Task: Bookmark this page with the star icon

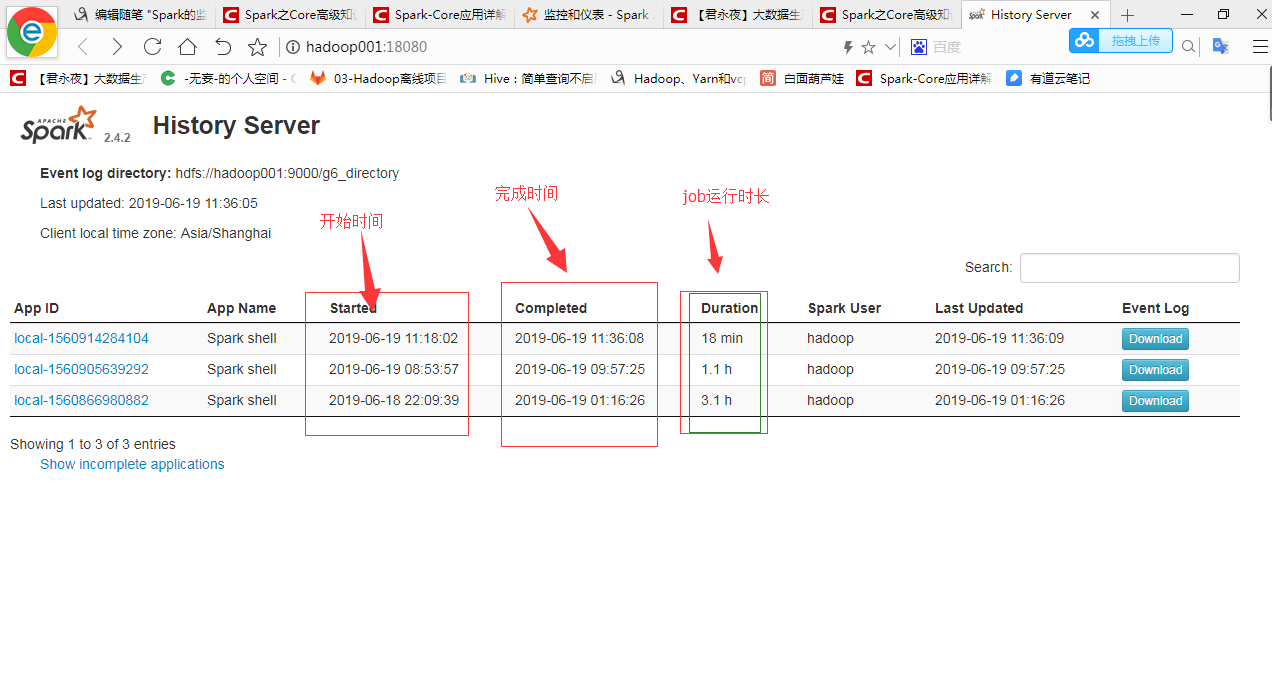Action: [257, 47]
